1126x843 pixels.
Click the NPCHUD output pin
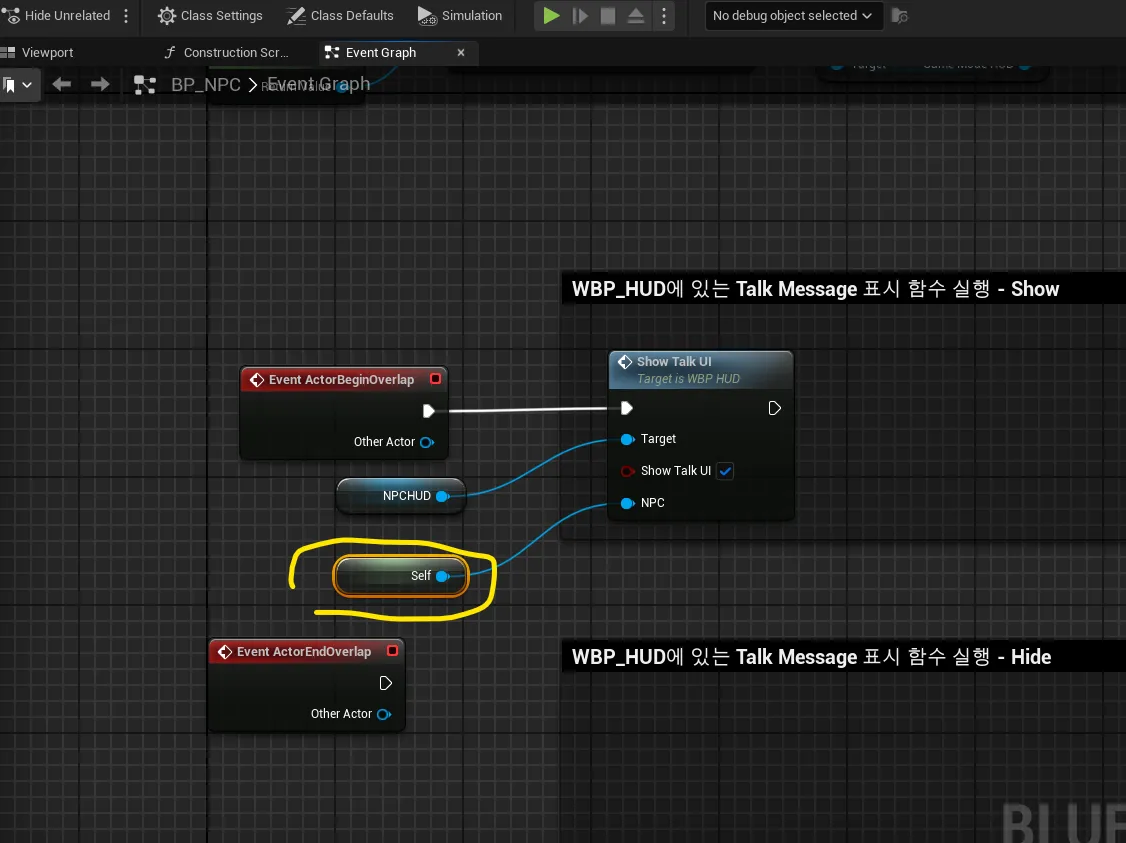point(443,496)
